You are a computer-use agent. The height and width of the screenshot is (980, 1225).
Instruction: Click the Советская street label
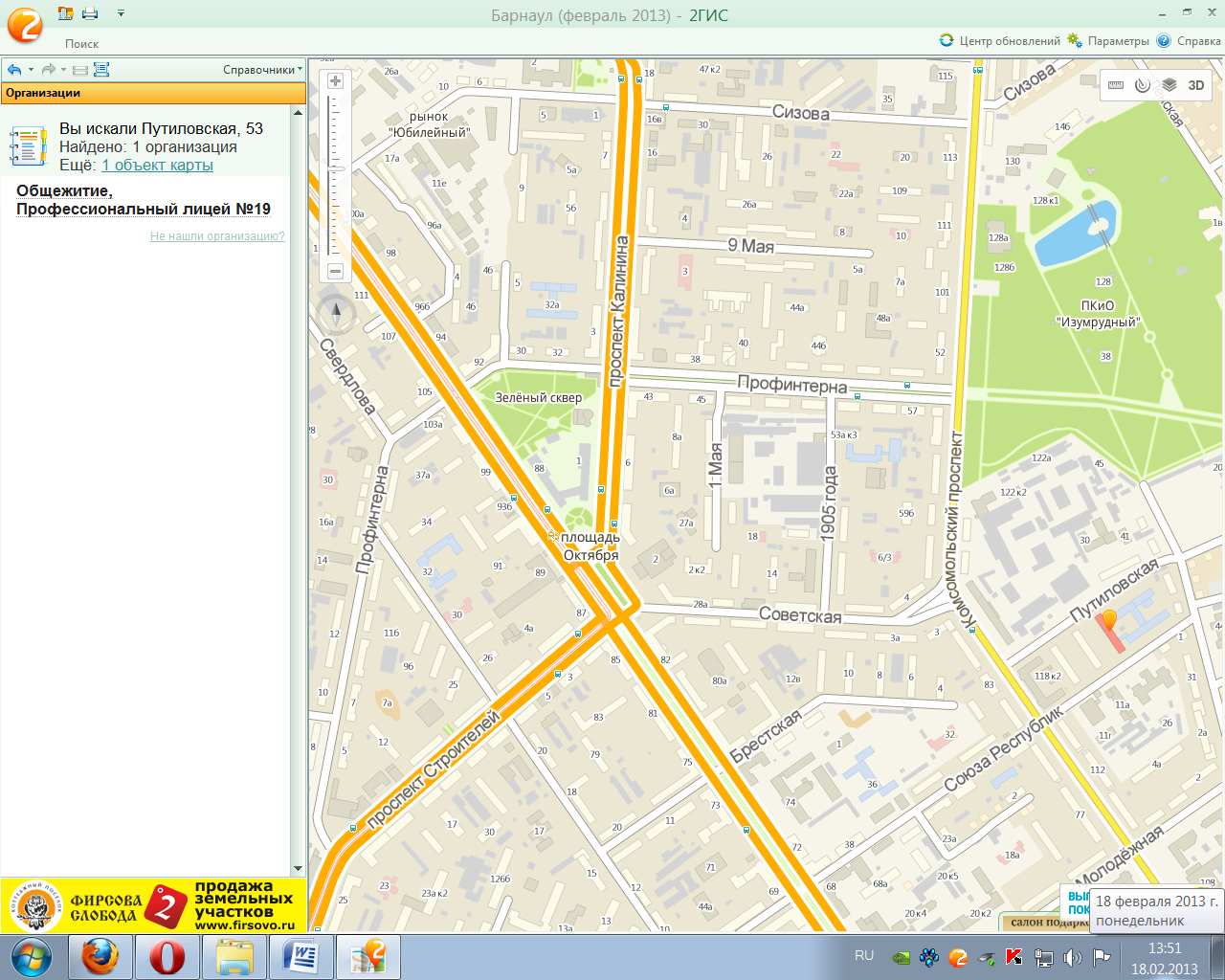pos(800,615)
